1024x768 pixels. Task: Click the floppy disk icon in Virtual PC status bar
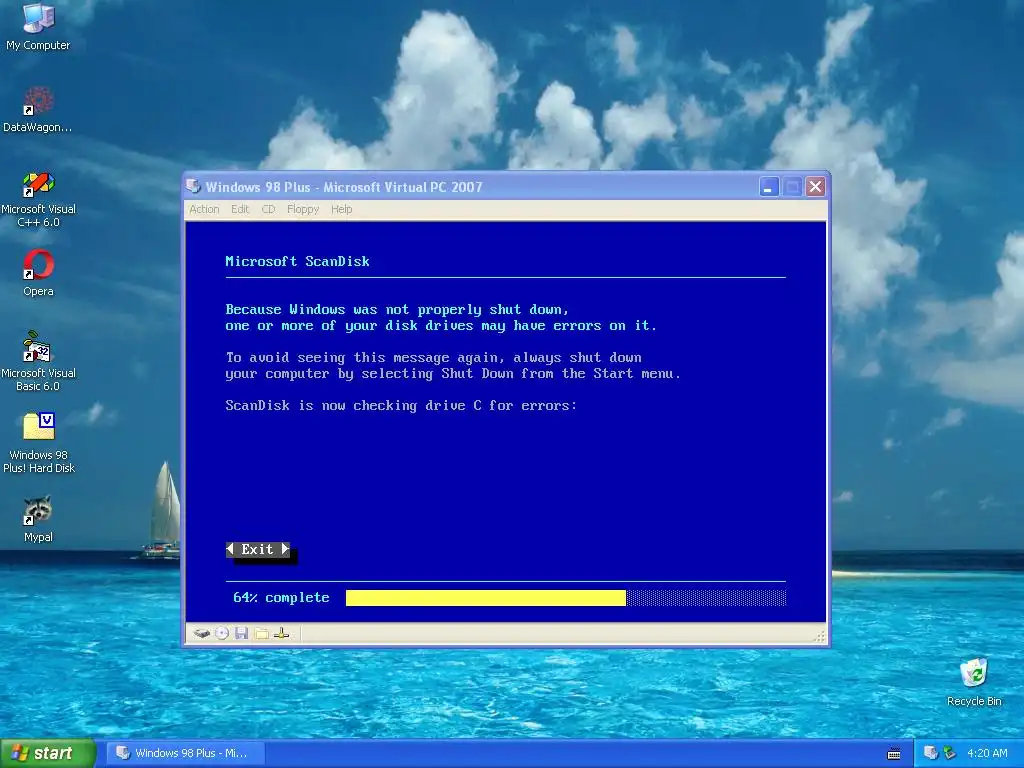coord(242,633)
